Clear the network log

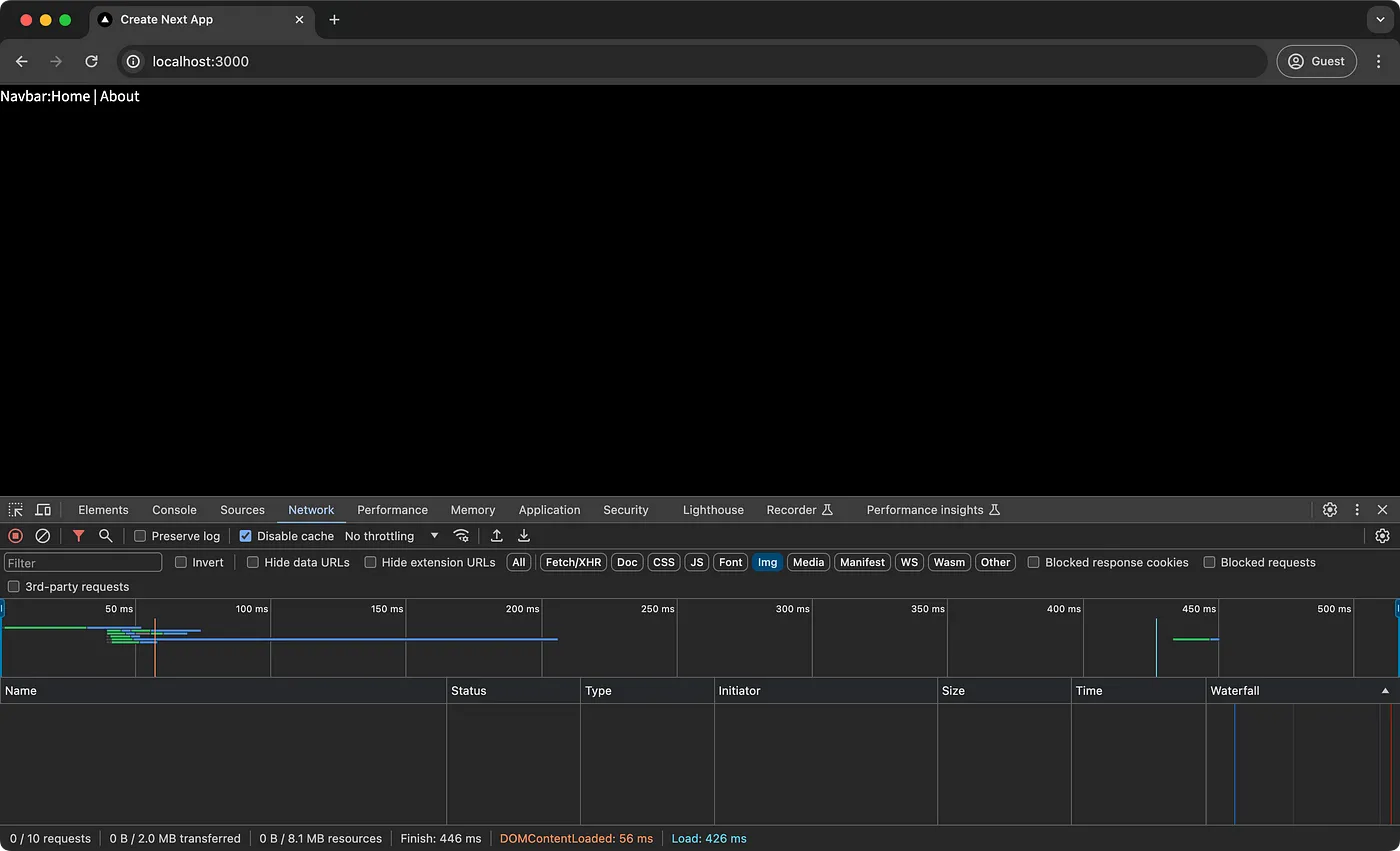43,536
